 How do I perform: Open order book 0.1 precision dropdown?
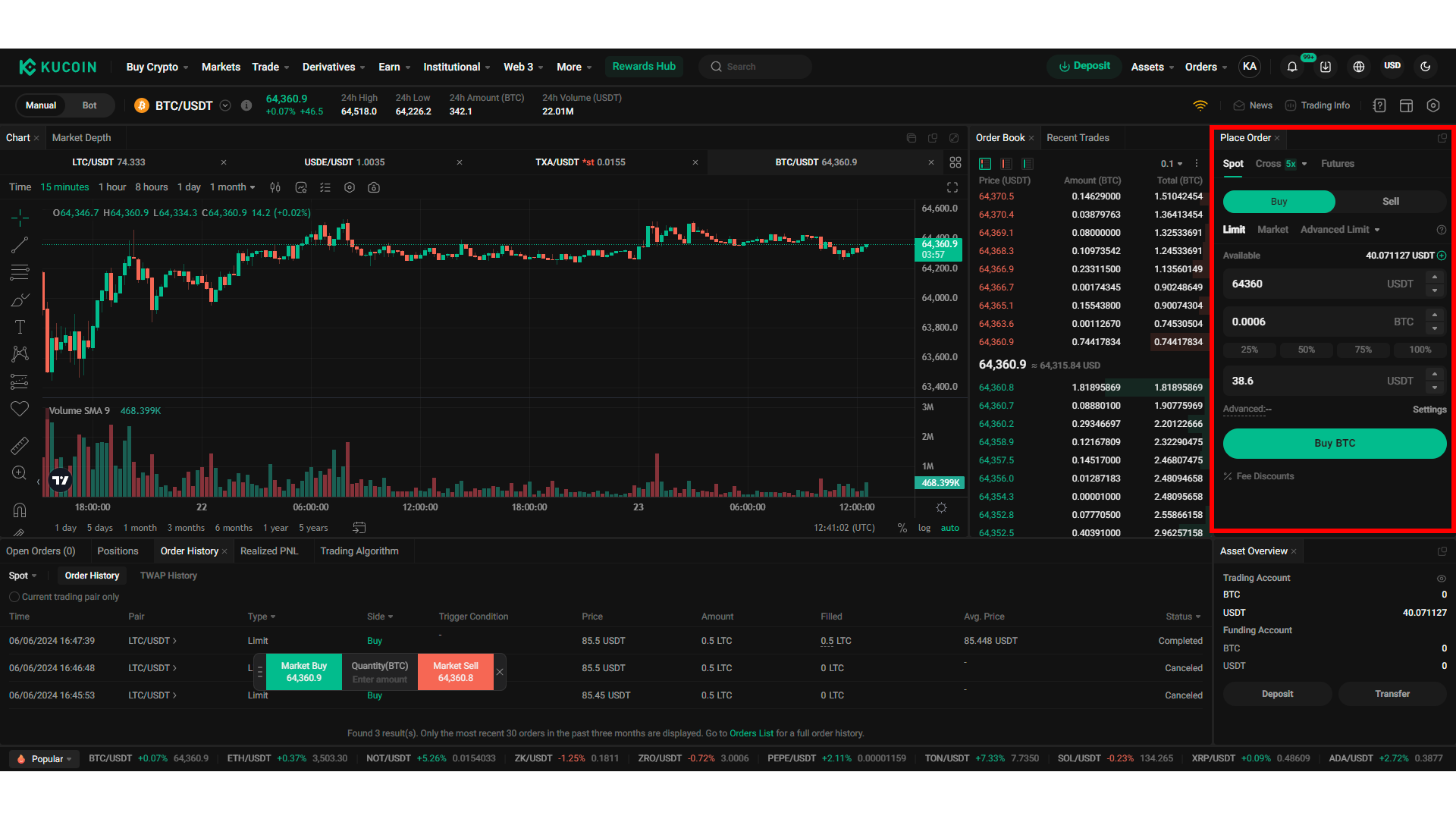point(1172,164)
